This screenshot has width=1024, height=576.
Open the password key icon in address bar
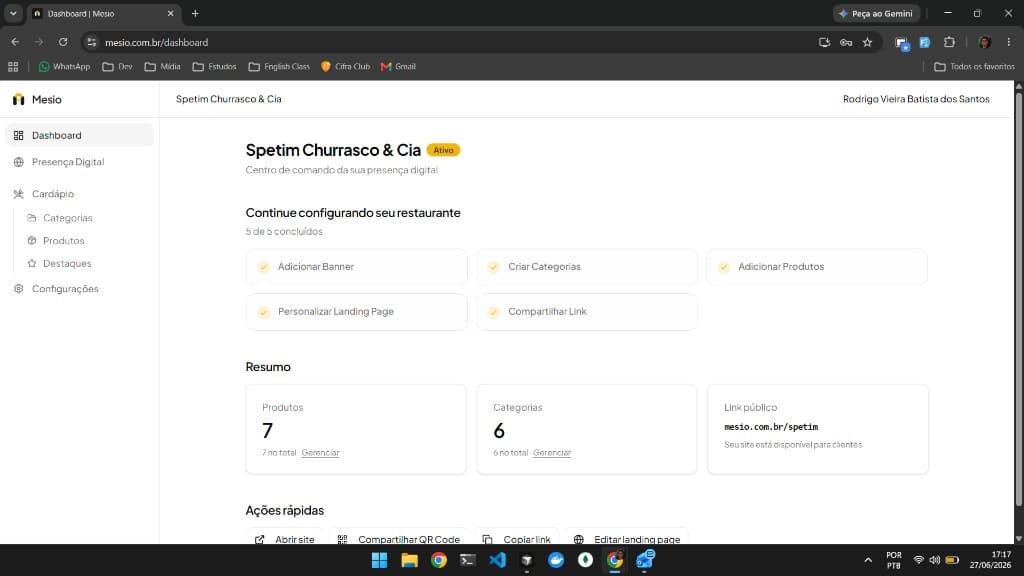846,42
